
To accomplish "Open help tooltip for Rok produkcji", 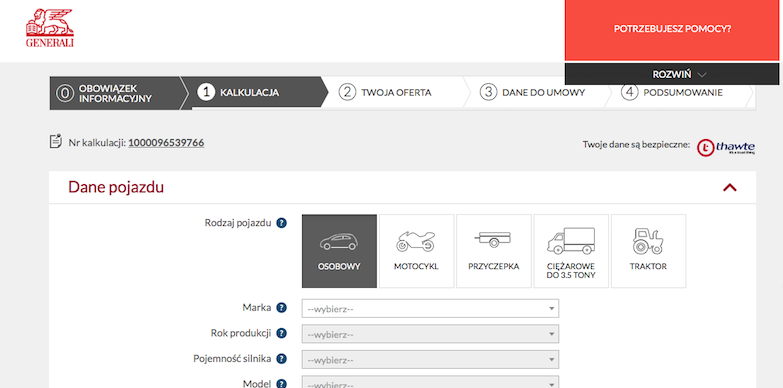I will tap(282, 333).
